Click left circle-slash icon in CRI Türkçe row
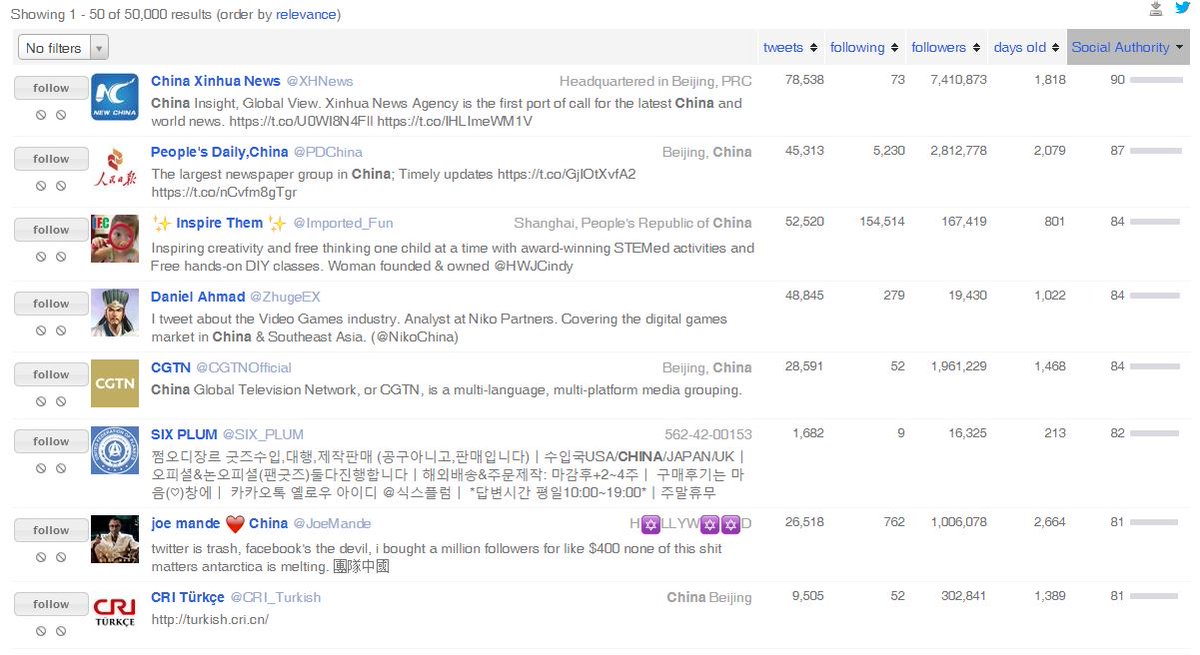This screenshot has width=1200, height=655. (x=41, y=632)
